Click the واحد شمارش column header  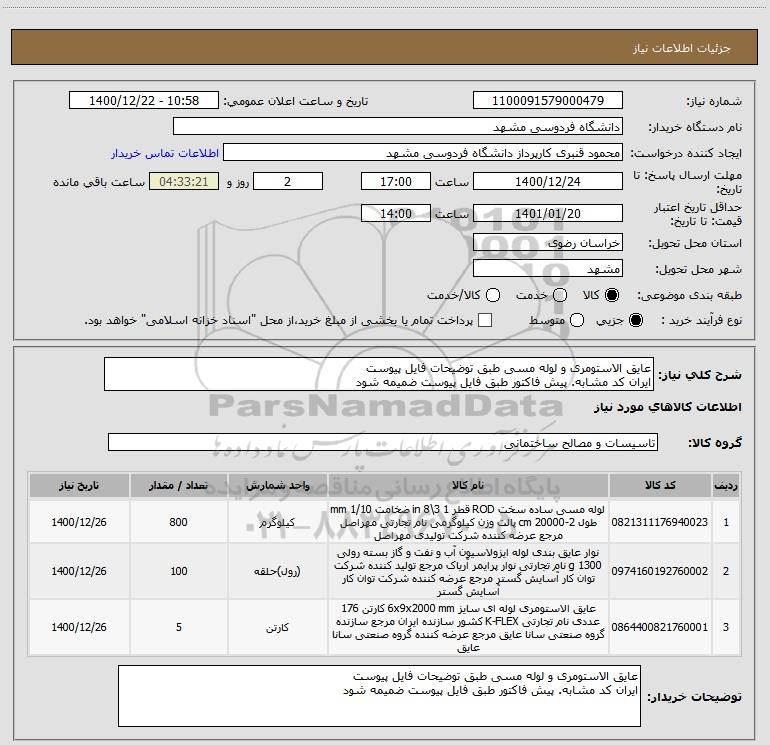277,485
